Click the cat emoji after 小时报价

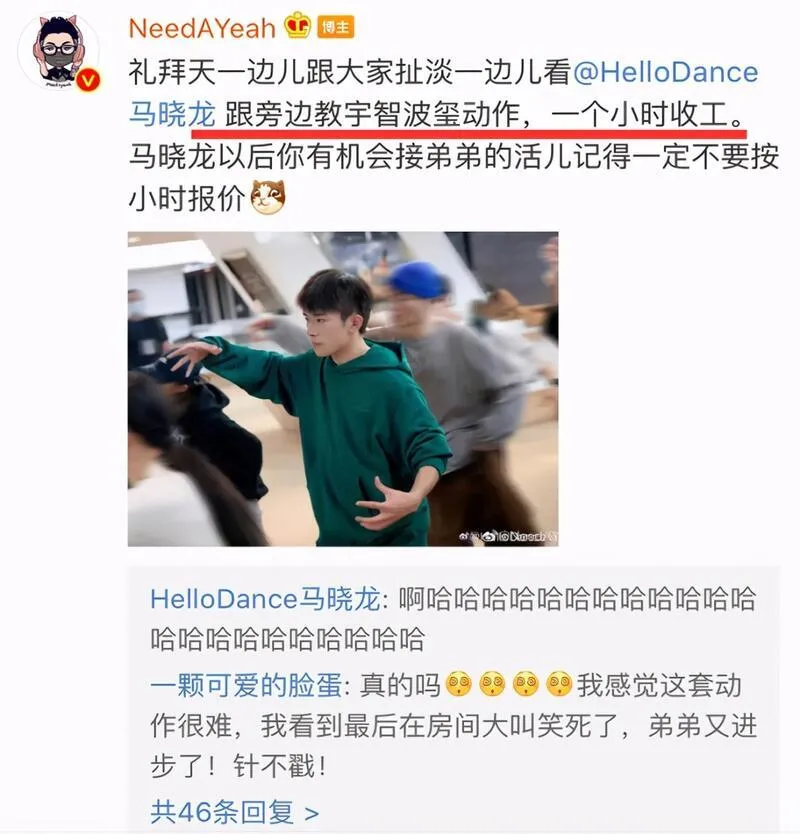point(268,197)
